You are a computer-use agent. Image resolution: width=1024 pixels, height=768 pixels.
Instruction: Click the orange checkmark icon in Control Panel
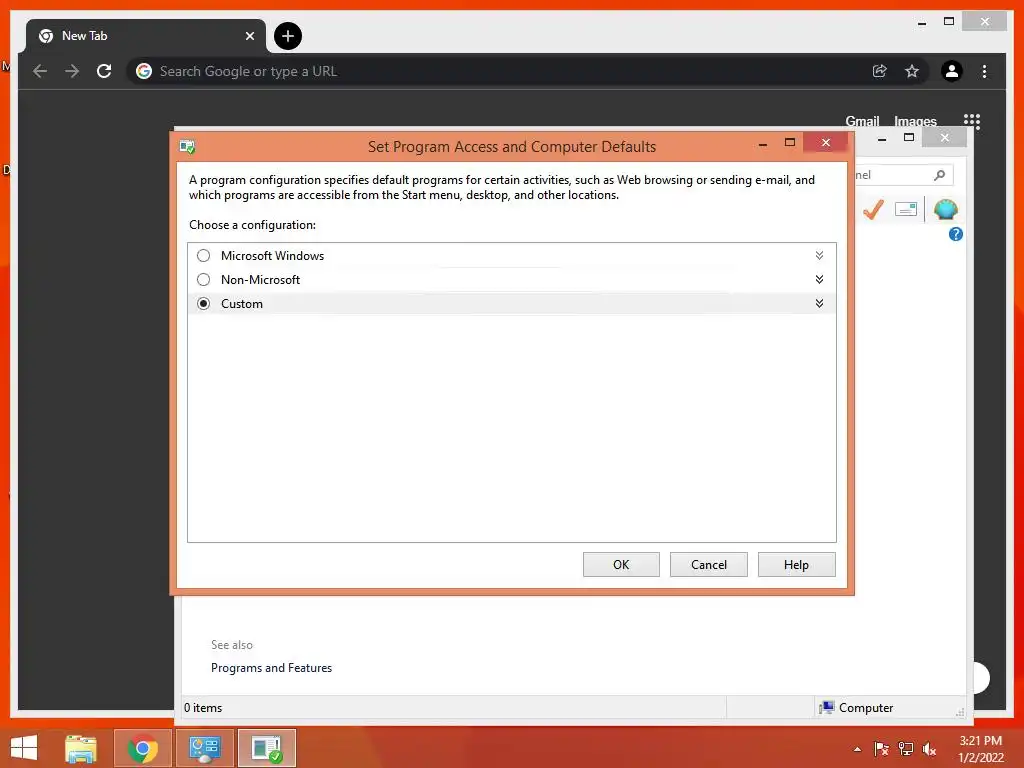point(873,210)
